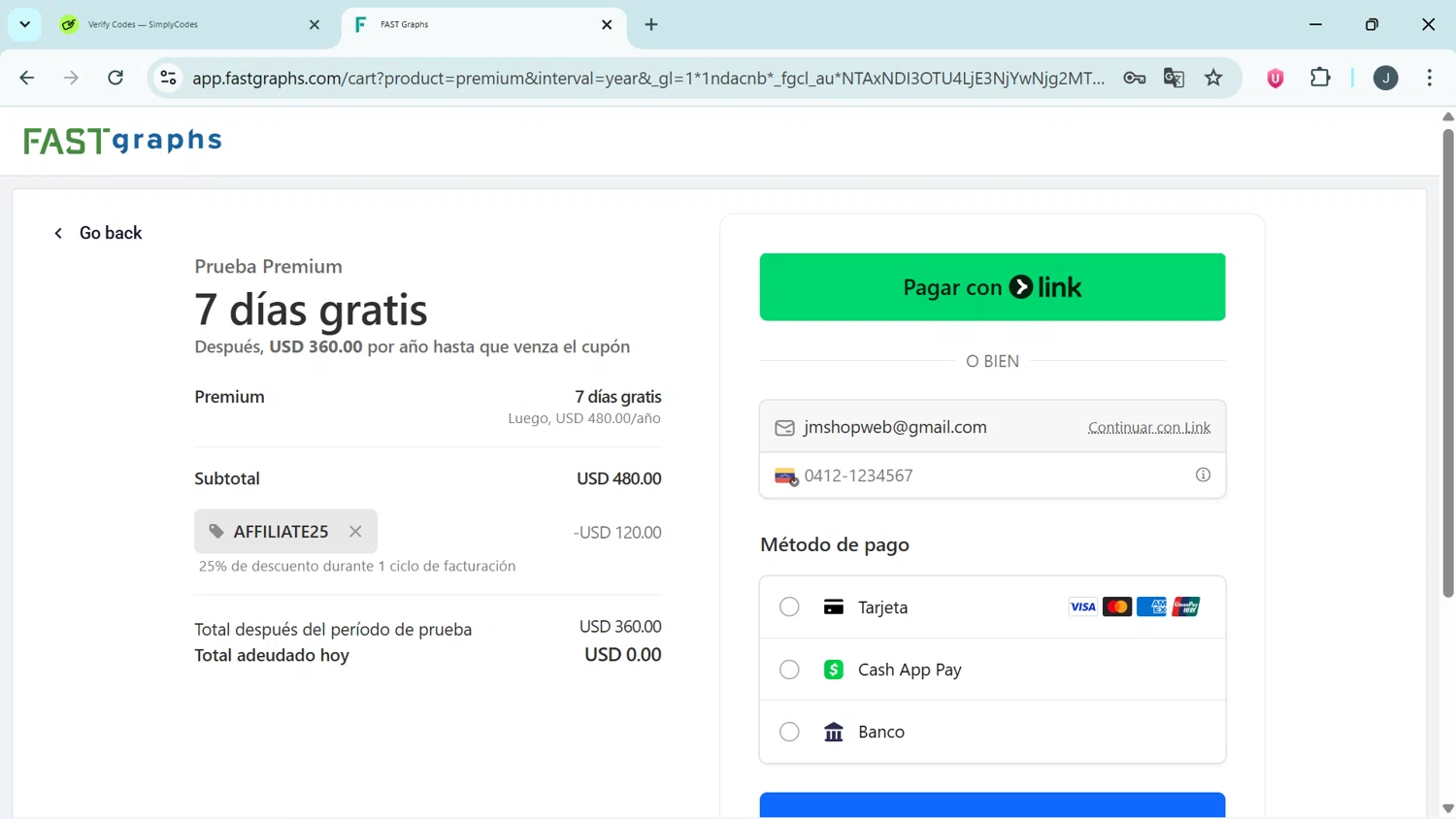Viewport: 1456px width, 819px height.
Task: Click Continuar con Link
Action: pos(1149,427)
